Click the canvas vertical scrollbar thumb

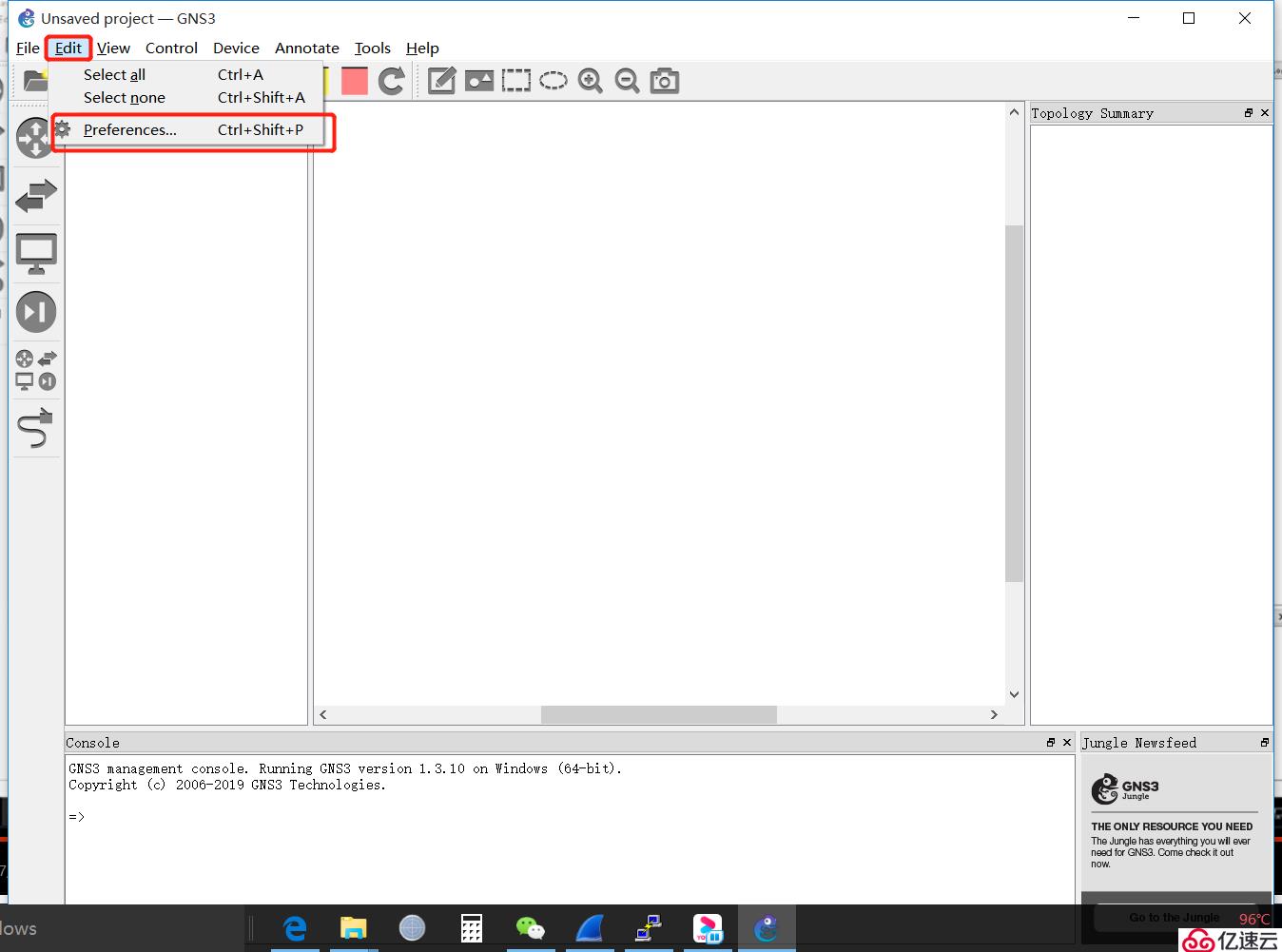pyautogui.click(x=1014, y=403)
